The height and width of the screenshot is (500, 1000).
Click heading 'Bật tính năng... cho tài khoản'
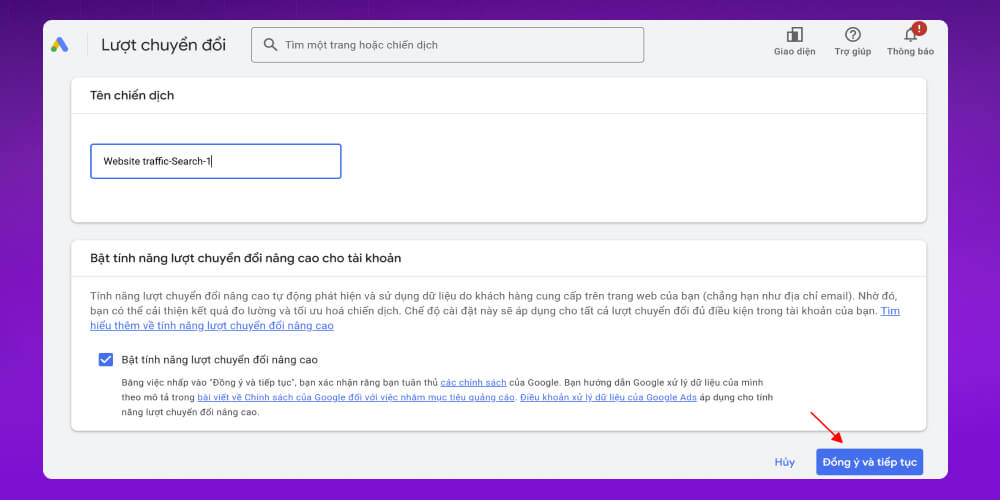[245, 258]
